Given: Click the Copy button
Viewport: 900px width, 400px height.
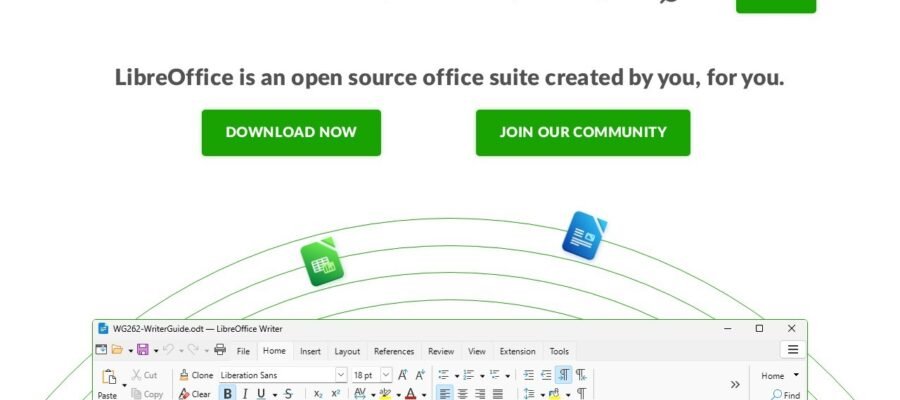Looking at the screenshot, I should point(147,394).
